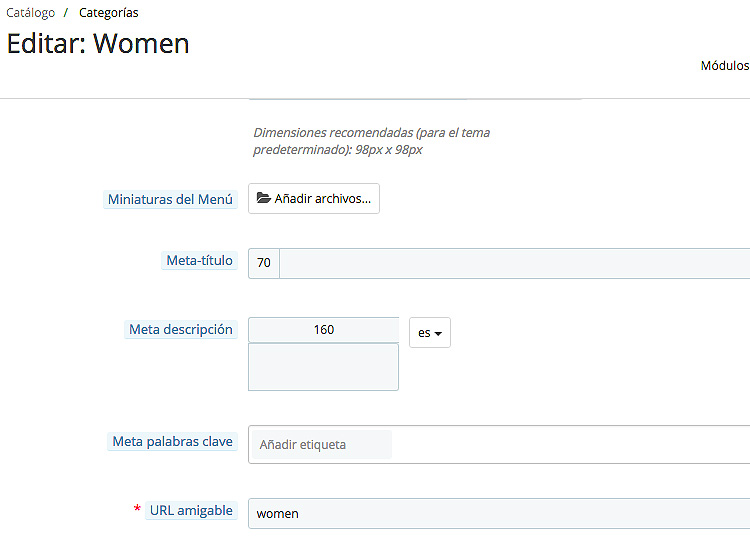Focus the Meta-título text field
The width and height of the screenshot is (750, 538).
point(515,264)
